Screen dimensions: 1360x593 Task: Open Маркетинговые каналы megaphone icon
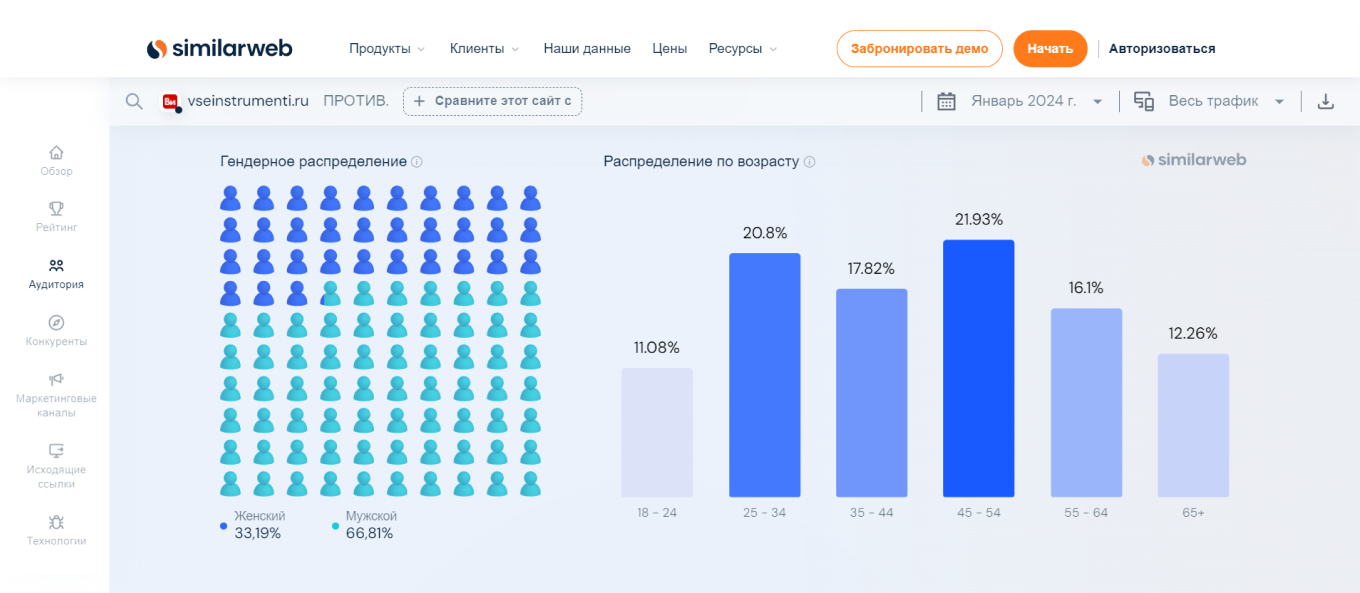pos(56,380)
